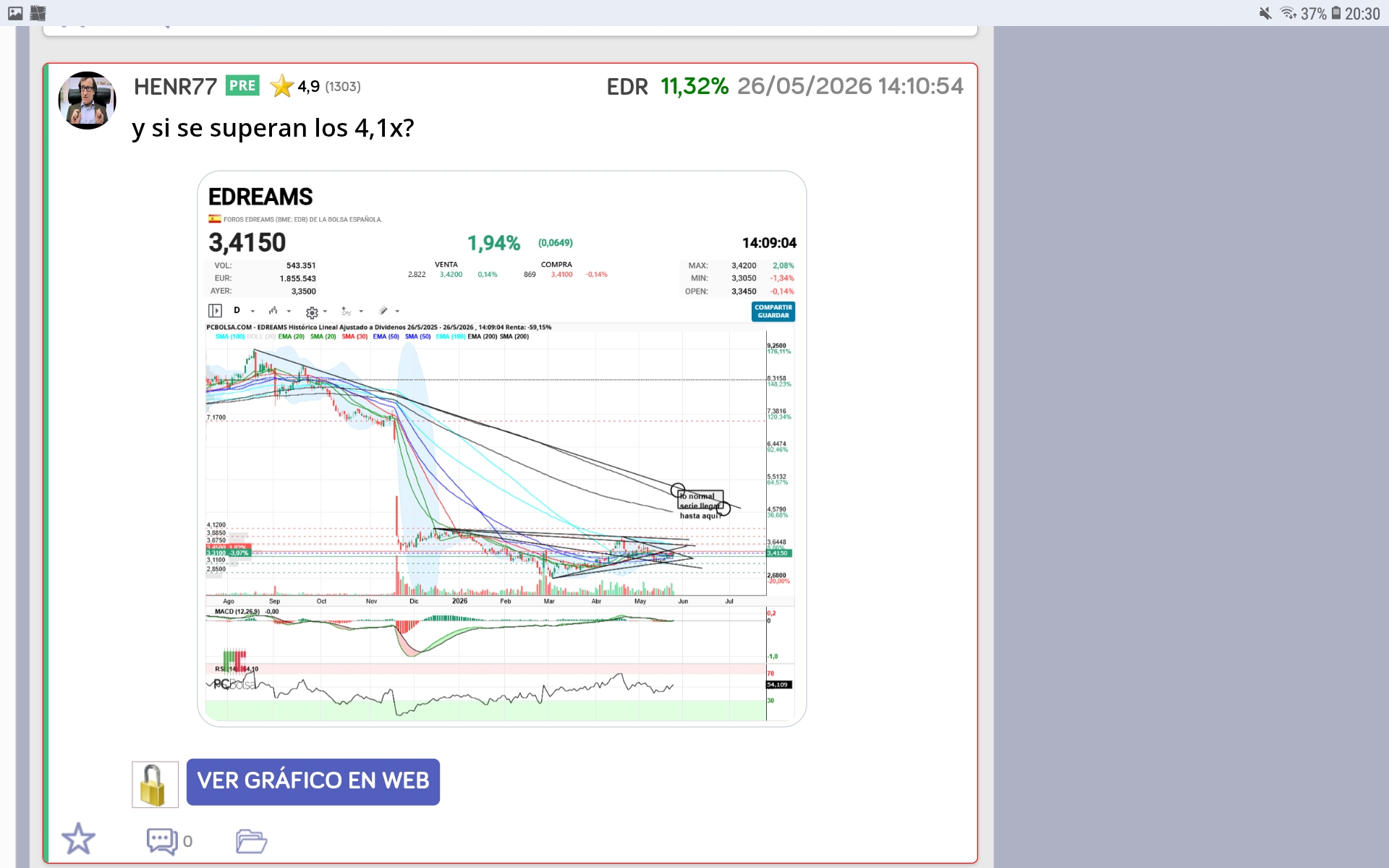Expand the D timeframe dropdown arrow
Image resolution: width=1389 pixels, height=868 pixels.
click(x=252, y=312)
